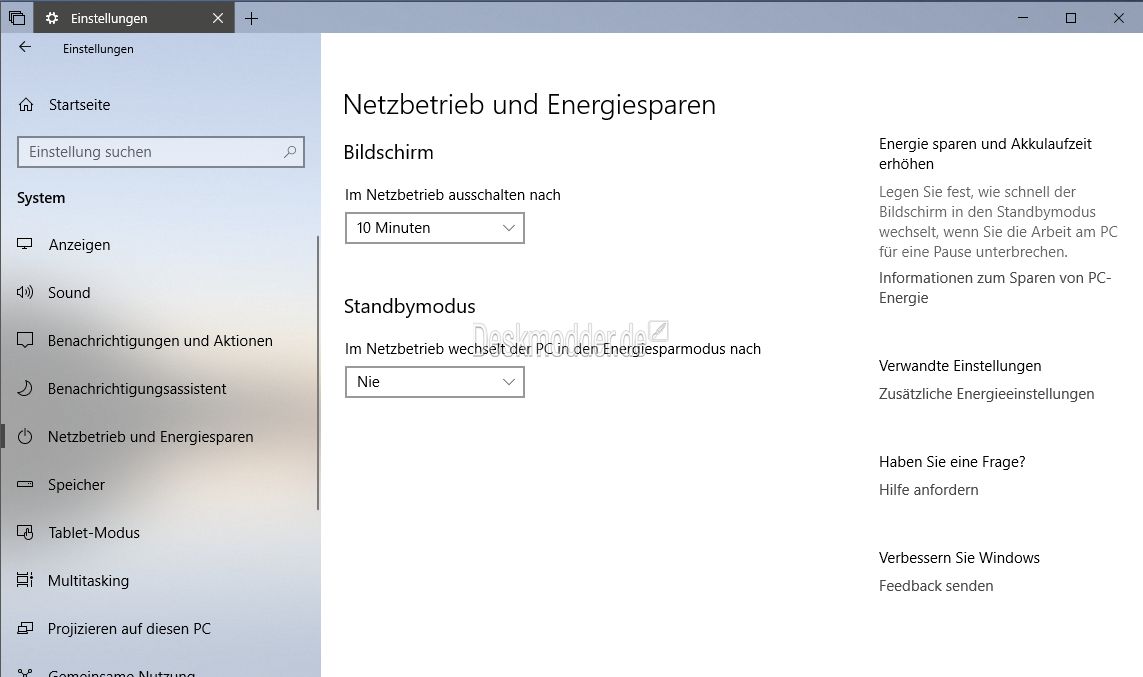The height and width of the screenshot is (677, 1143).
Task: Open Gemeinsame Nutzung entry
Action: click(x=122, y=673)
